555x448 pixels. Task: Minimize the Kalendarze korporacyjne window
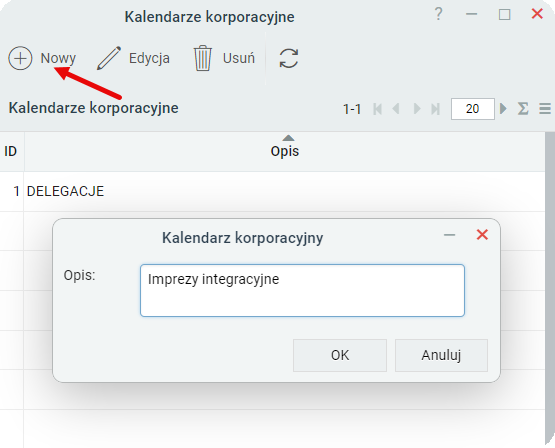tap(471, 14)
